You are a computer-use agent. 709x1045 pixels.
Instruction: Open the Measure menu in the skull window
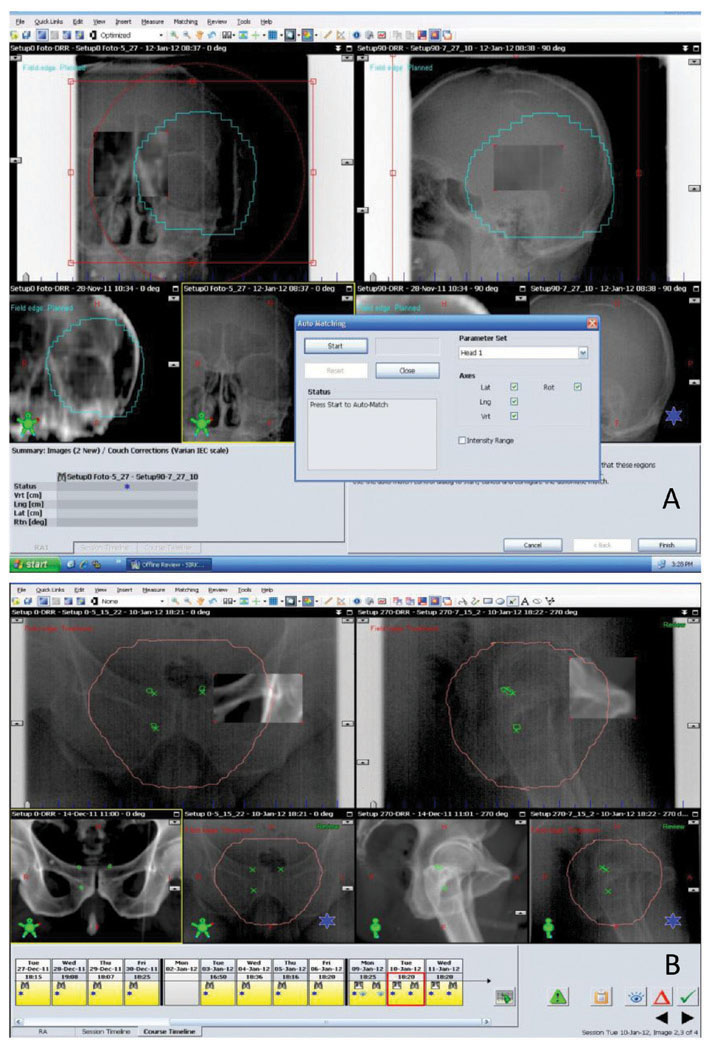pos(153,21)
